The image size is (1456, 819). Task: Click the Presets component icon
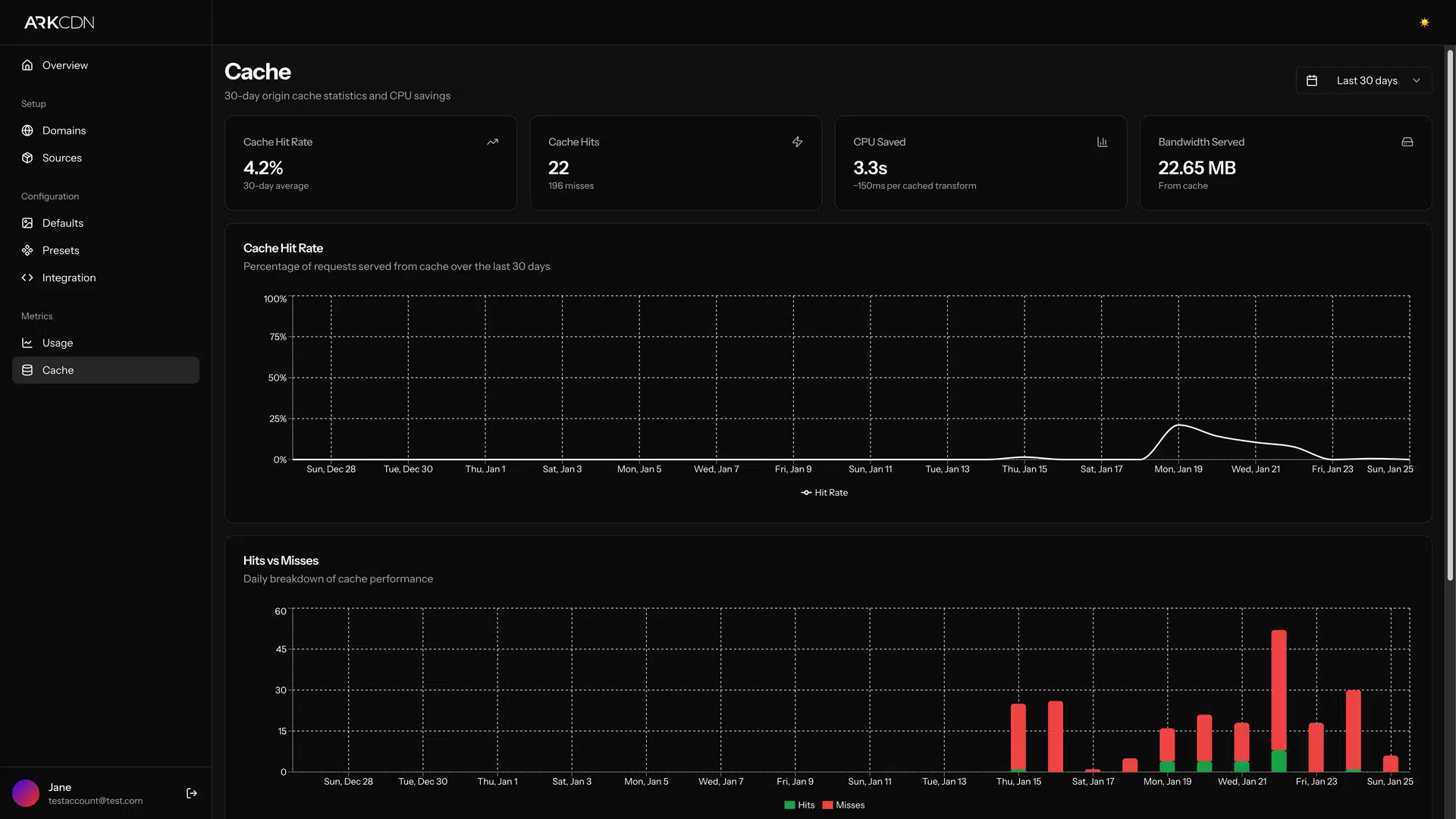click(x=27, y=250)
